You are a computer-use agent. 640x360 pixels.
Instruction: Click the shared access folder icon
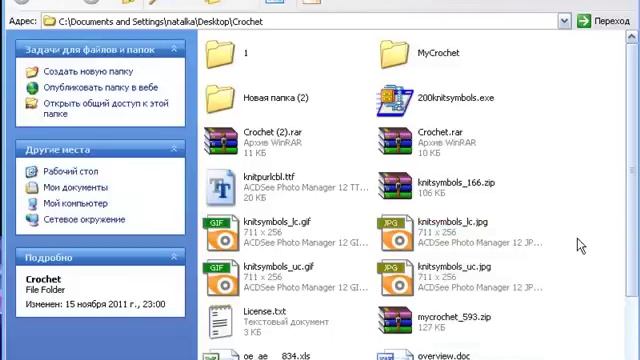[32, 104]
